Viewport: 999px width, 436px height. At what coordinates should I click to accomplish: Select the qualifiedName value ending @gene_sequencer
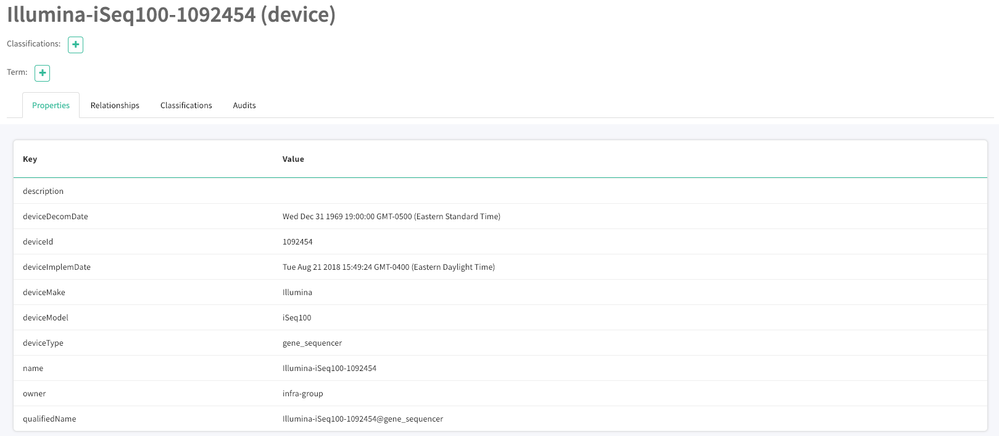(x=362, y=419)
